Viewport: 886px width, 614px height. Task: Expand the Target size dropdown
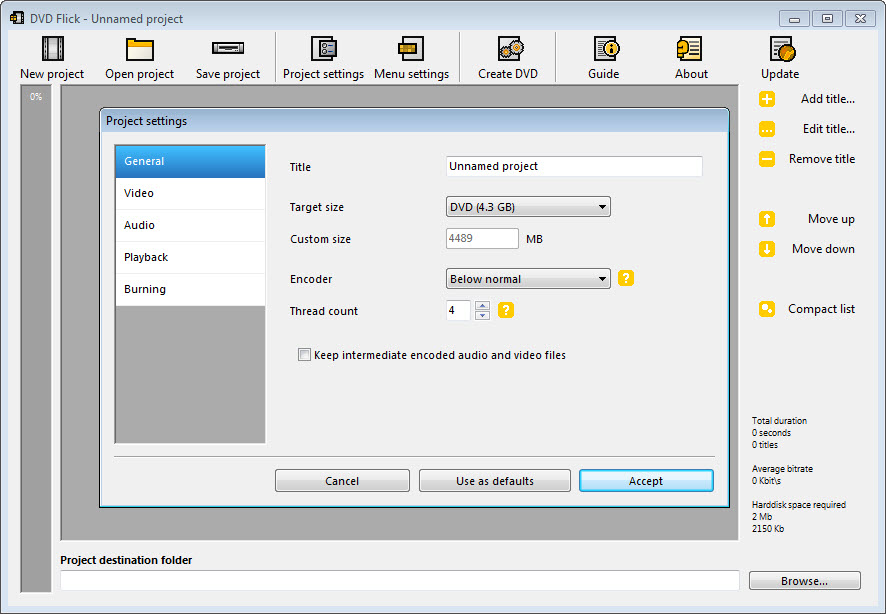528,207
